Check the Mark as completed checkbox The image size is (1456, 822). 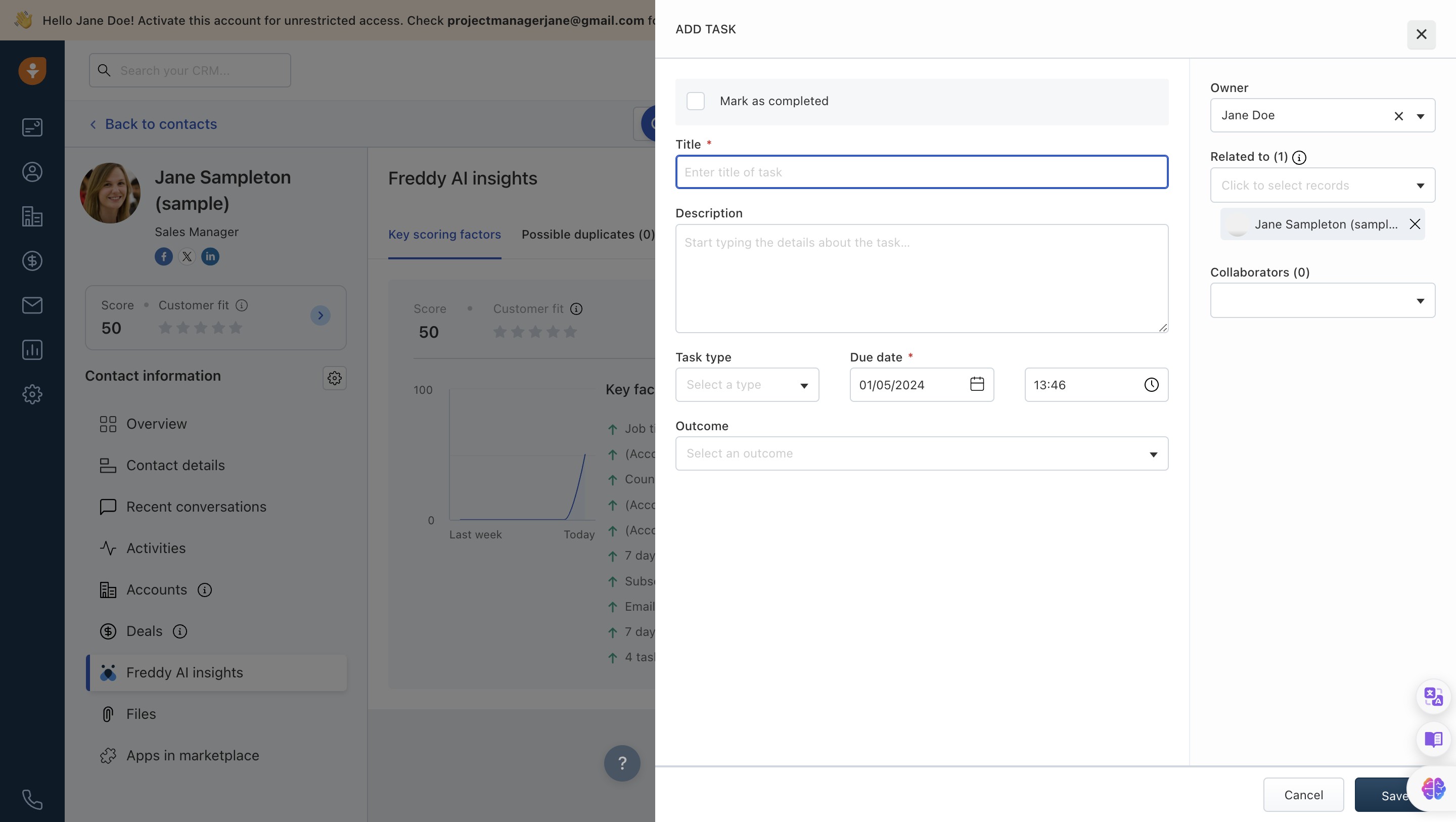pyautogui.click(x=695, y=101)
